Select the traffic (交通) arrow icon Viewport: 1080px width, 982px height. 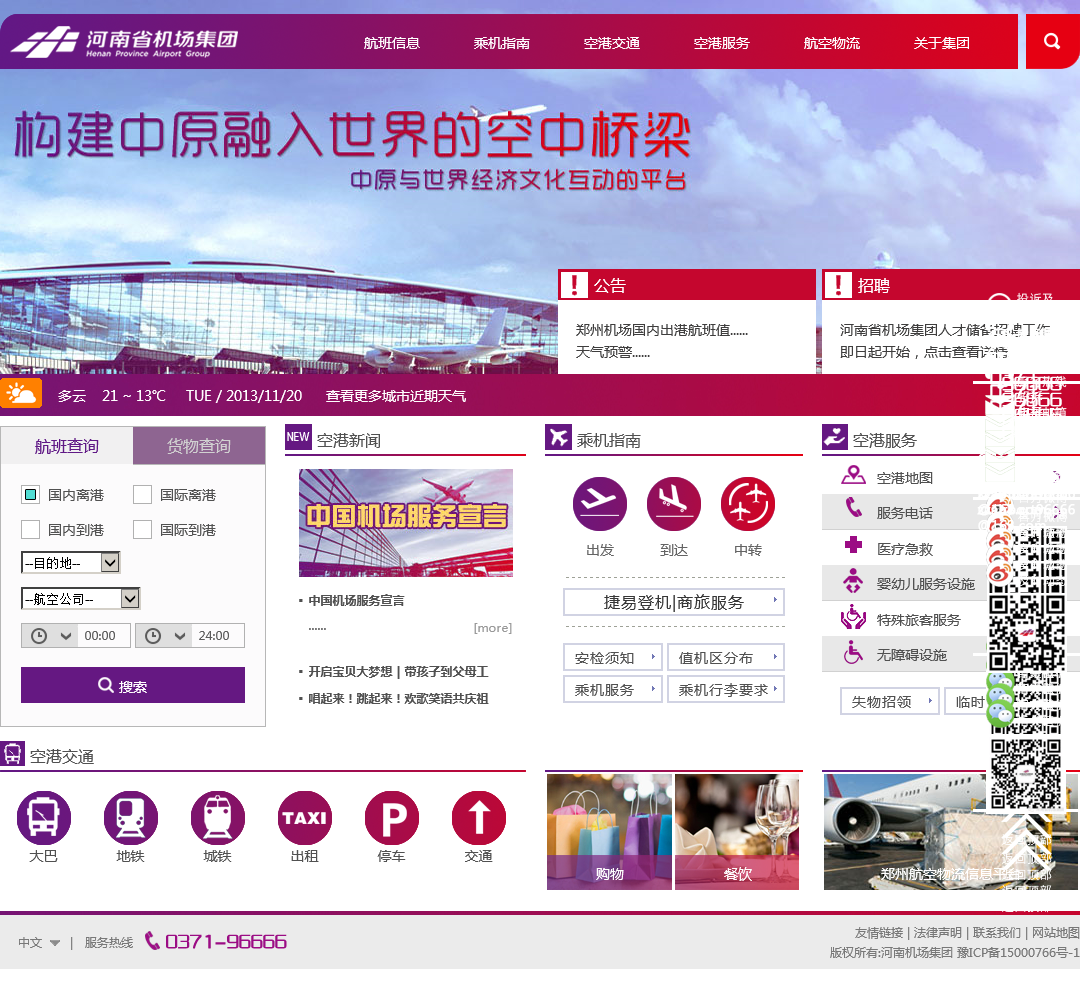click(479, 817)
